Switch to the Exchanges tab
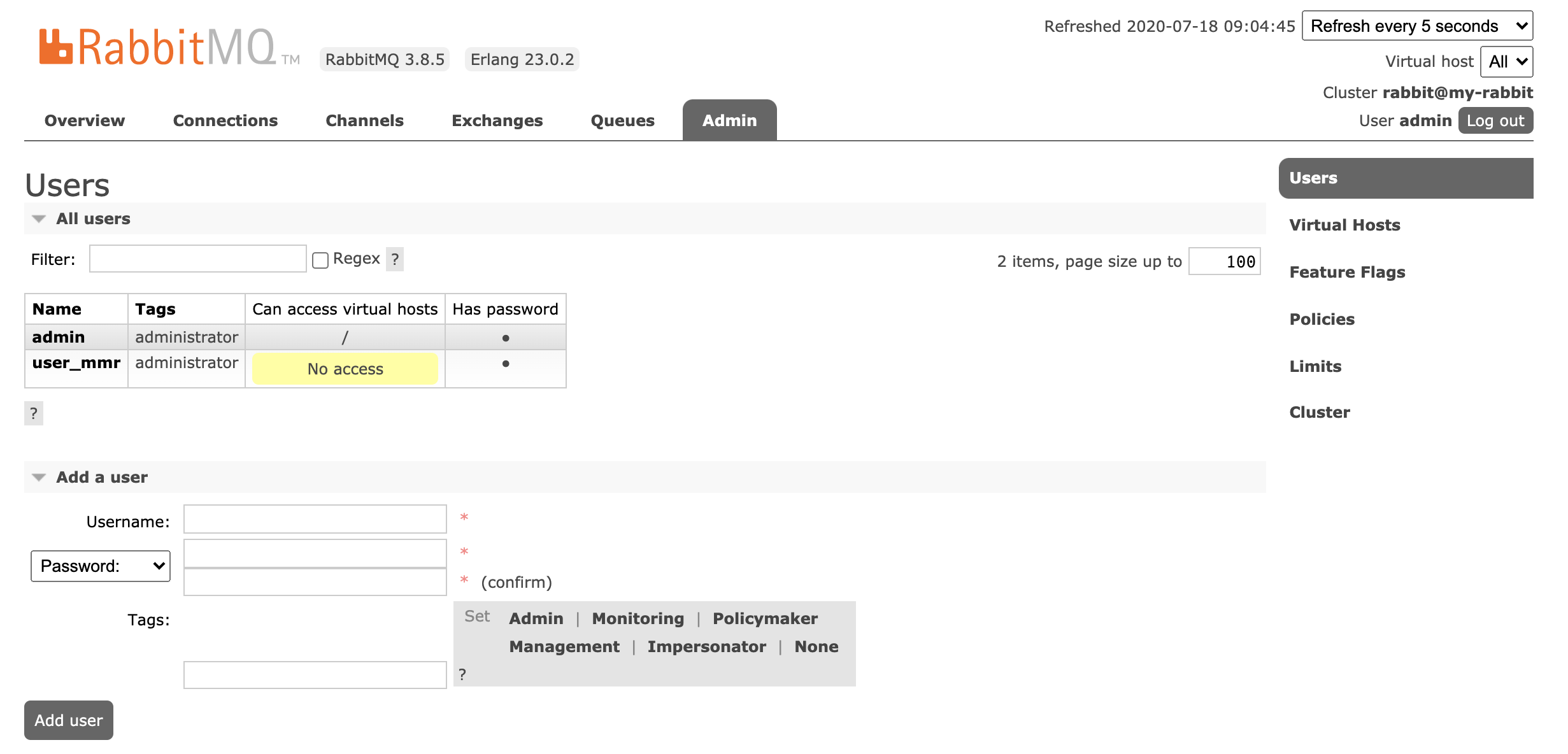This screenshot has width=1568, height=754. click(496, 120)
